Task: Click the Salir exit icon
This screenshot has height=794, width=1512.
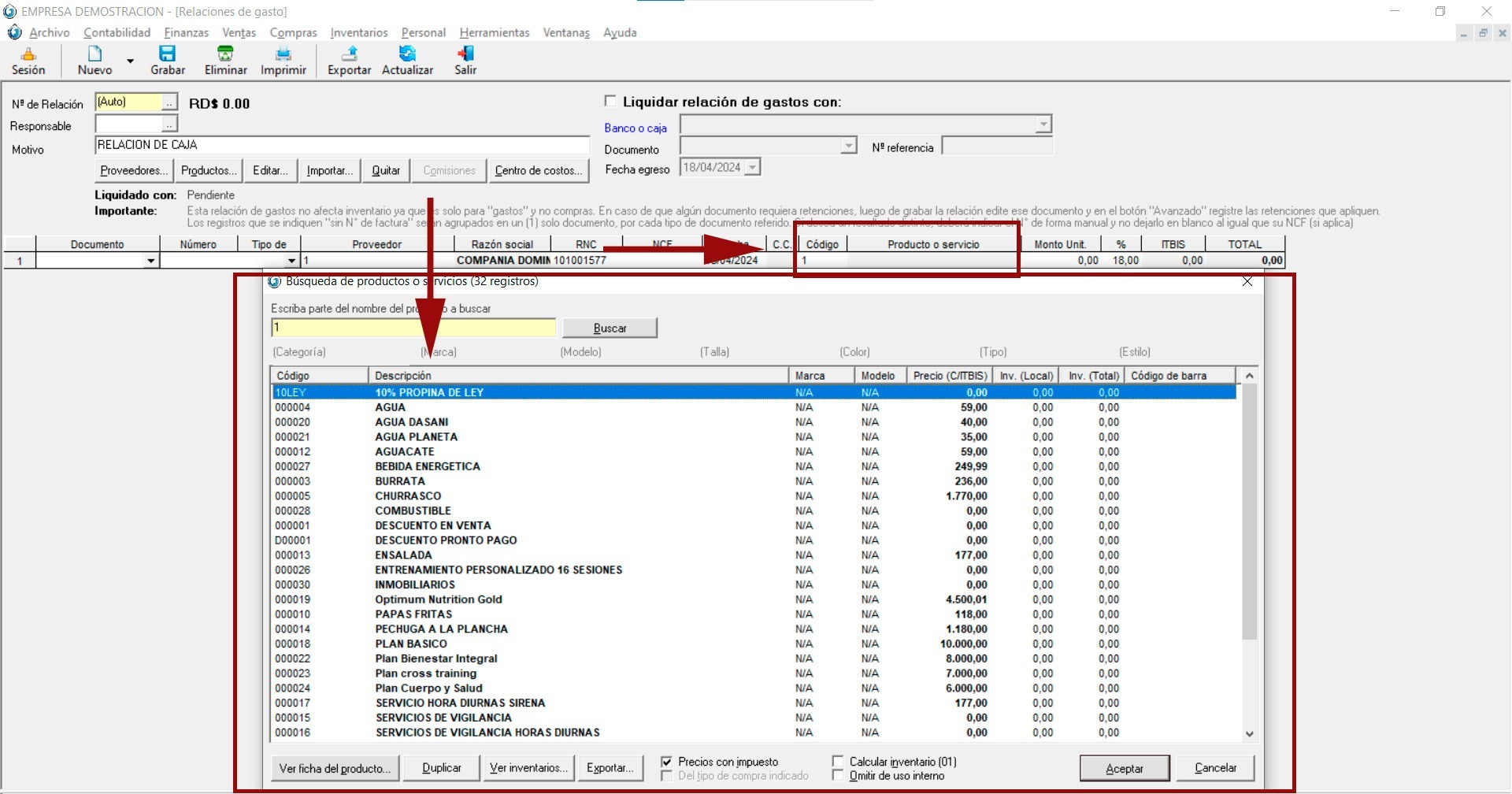Action: (465, 54)
